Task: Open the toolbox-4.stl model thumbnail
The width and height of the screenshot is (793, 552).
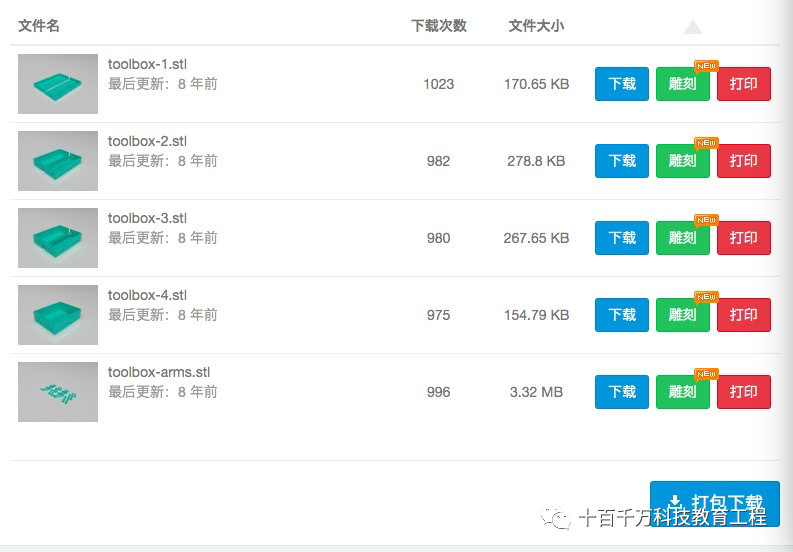Action: tap(58, 315)
